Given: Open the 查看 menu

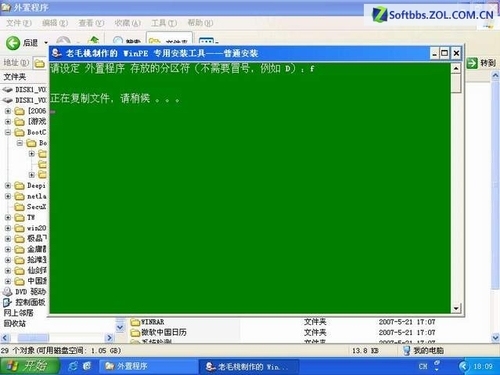Looking at the screenshot, I should (x=91, y=23).
